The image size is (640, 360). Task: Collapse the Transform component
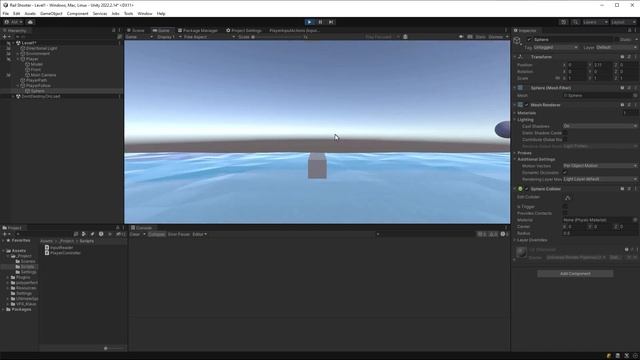coord(515,57)
